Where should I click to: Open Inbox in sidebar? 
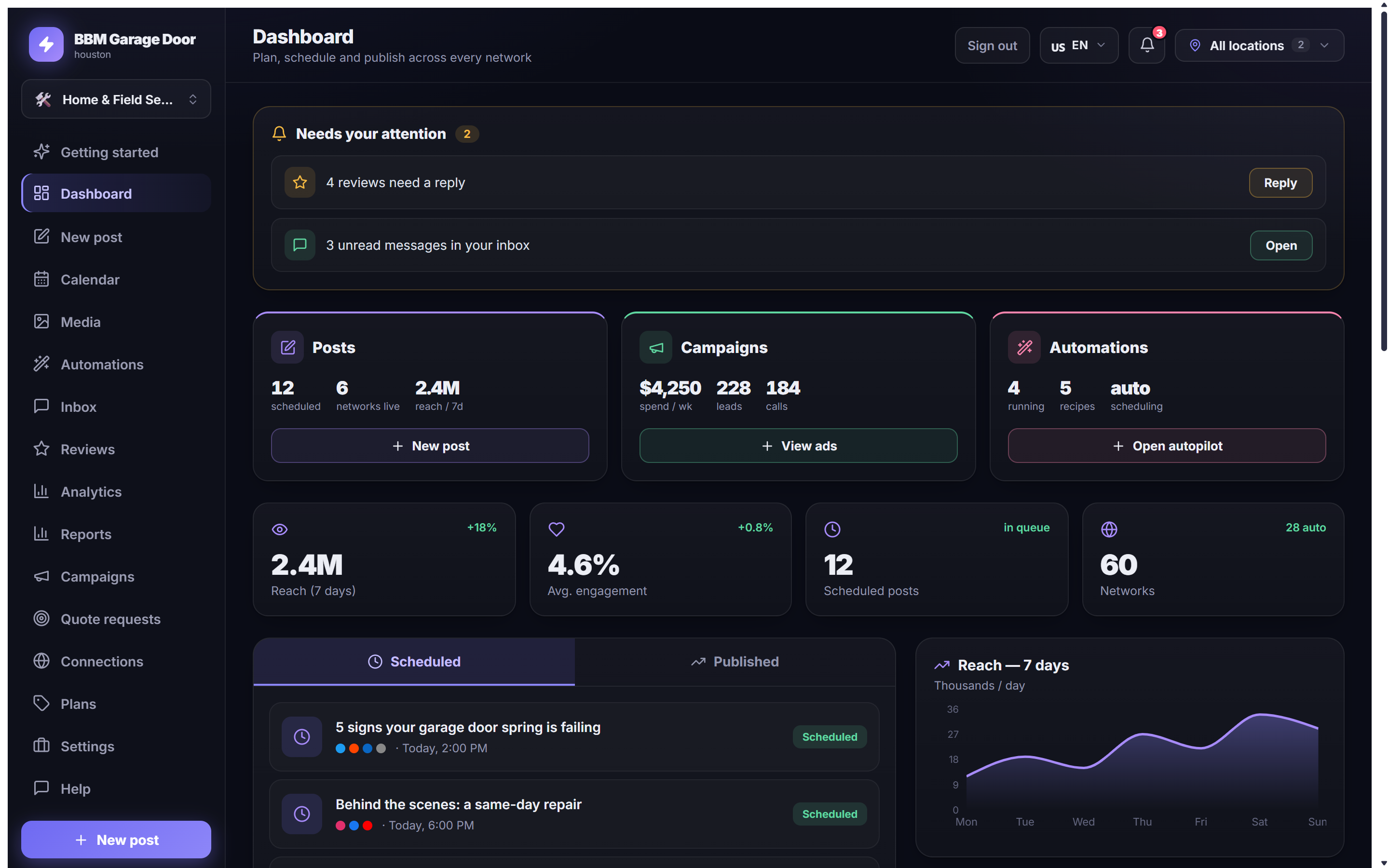116,407
